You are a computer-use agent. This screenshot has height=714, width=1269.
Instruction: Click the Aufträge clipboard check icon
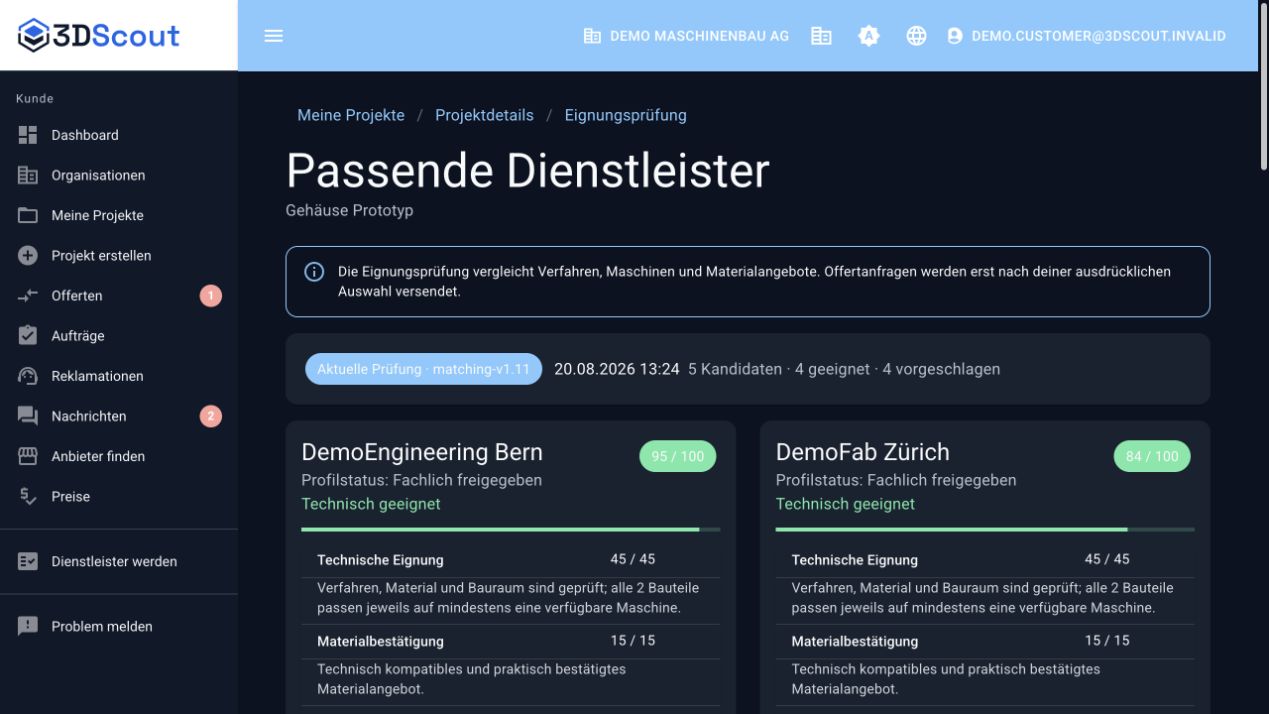pos(28,336)
